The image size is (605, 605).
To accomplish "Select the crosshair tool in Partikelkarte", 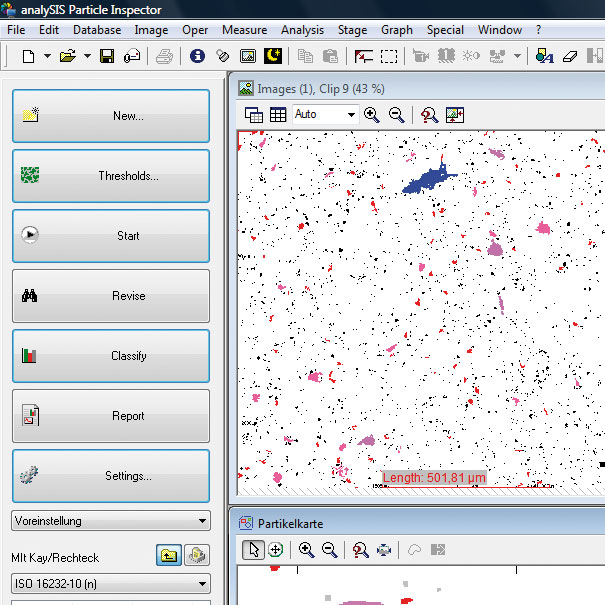I will click(275, 550).
